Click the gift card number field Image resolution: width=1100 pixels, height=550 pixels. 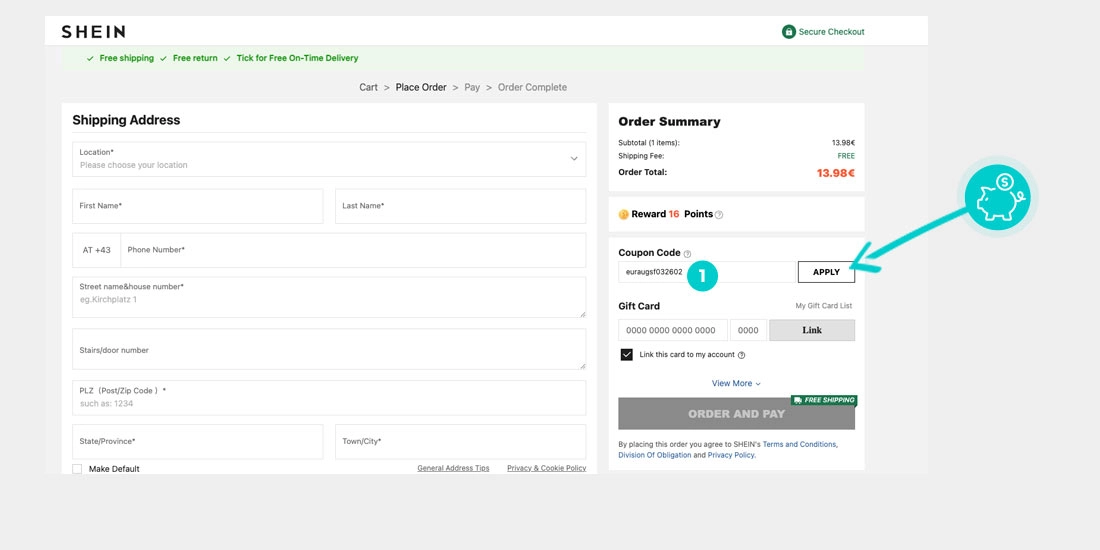point(673,330)
